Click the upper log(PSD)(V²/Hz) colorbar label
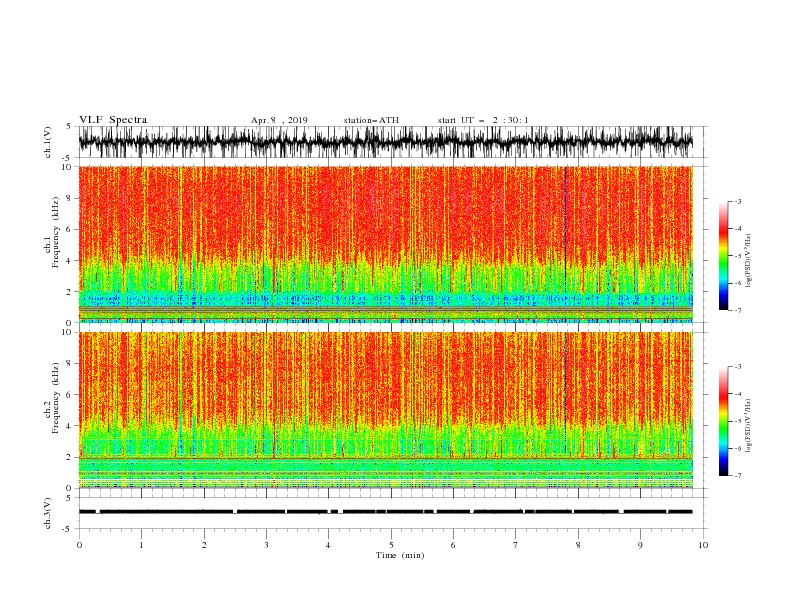792x612 pixels. tap(749, 261)
